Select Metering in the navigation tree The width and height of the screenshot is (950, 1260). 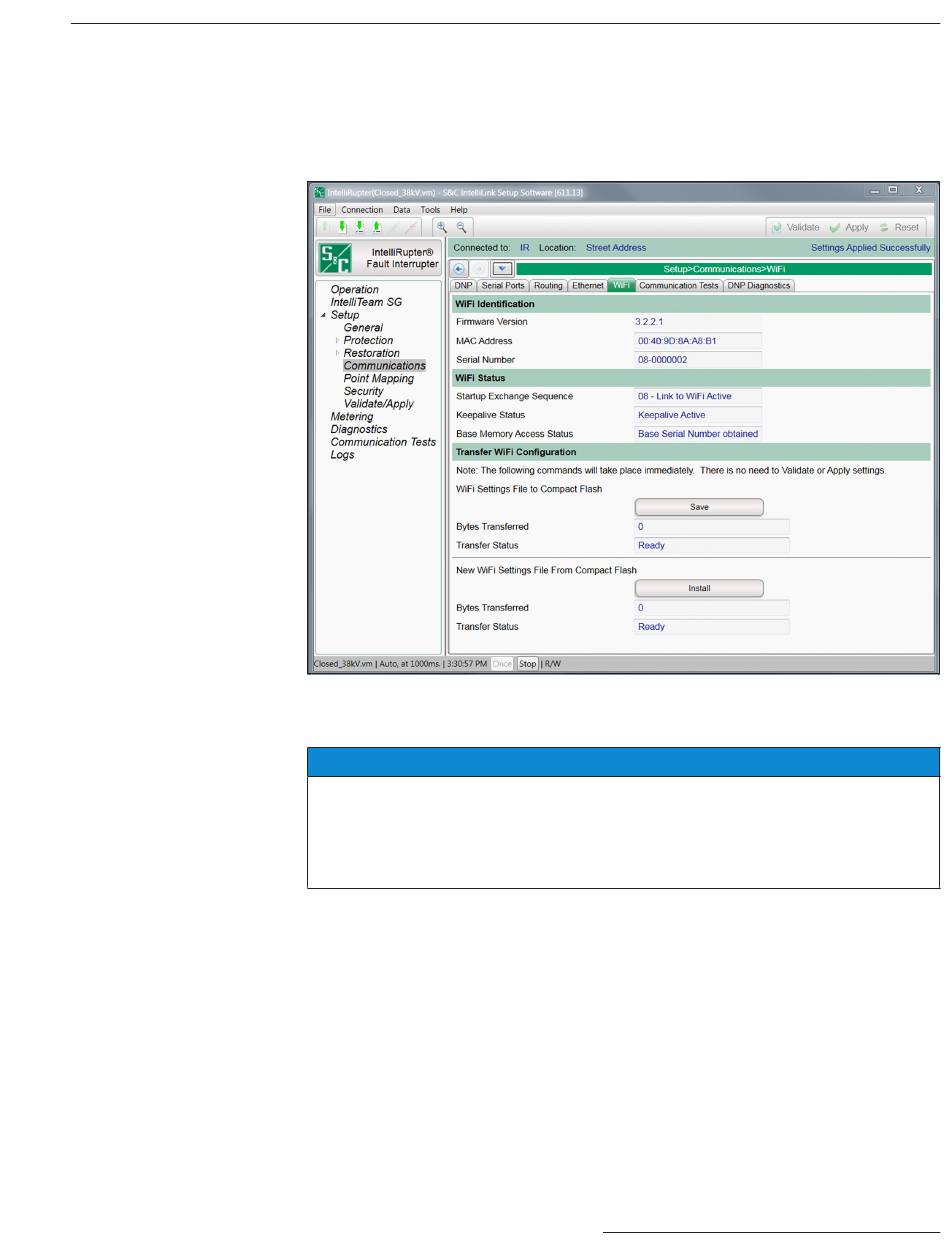(x=352, y=417)
